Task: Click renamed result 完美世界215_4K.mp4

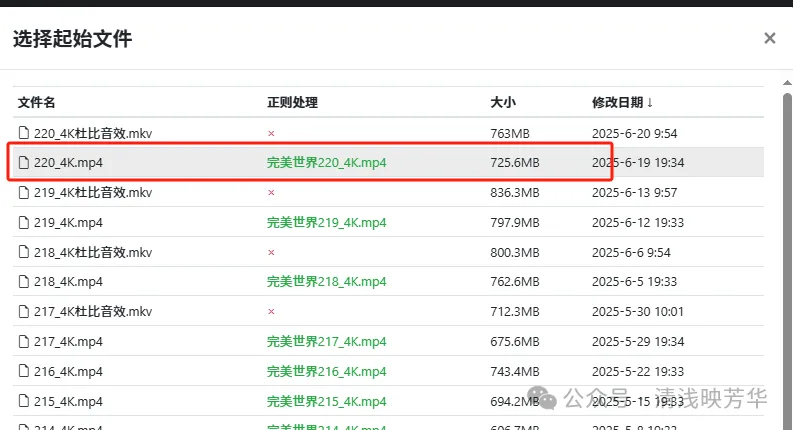Action: (x=327, y=401)
